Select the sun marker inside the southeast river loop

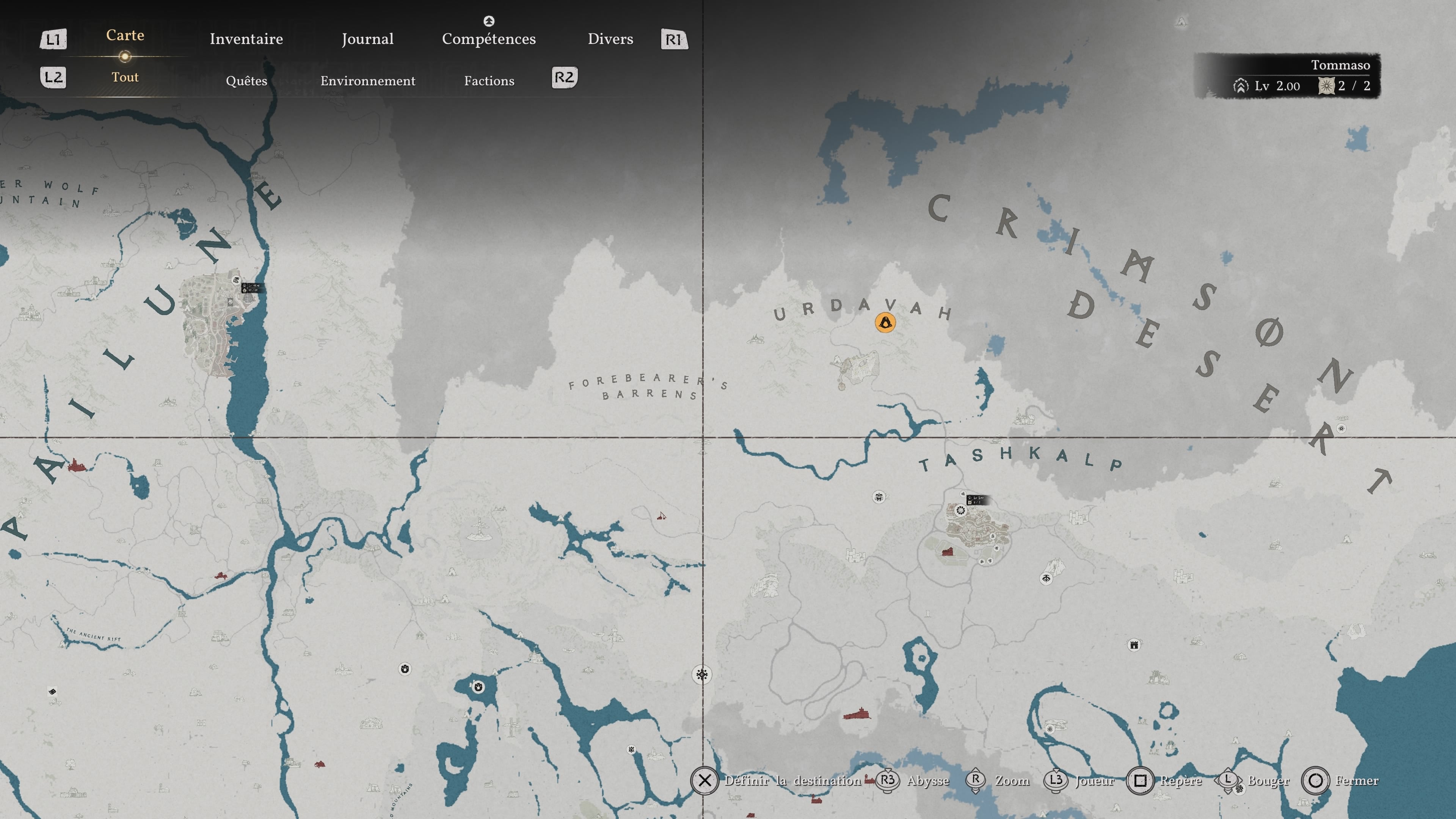pos(1050,728)
